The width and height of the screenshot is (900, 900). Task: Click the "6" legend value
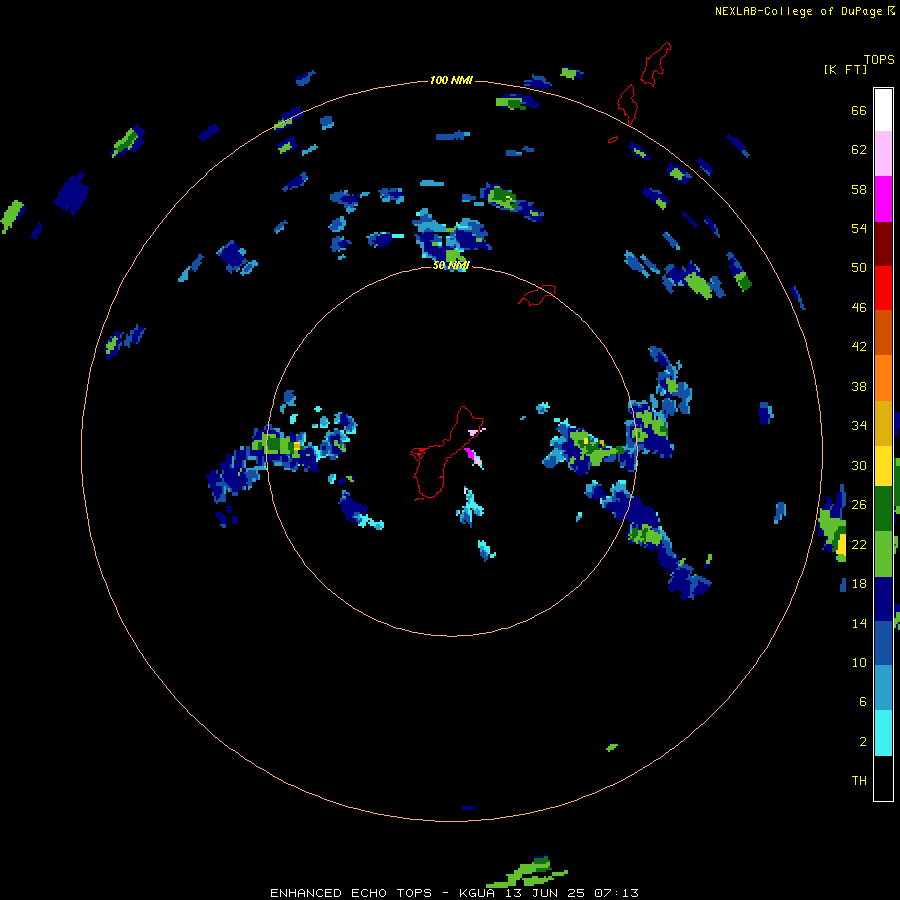coord(863,701)
